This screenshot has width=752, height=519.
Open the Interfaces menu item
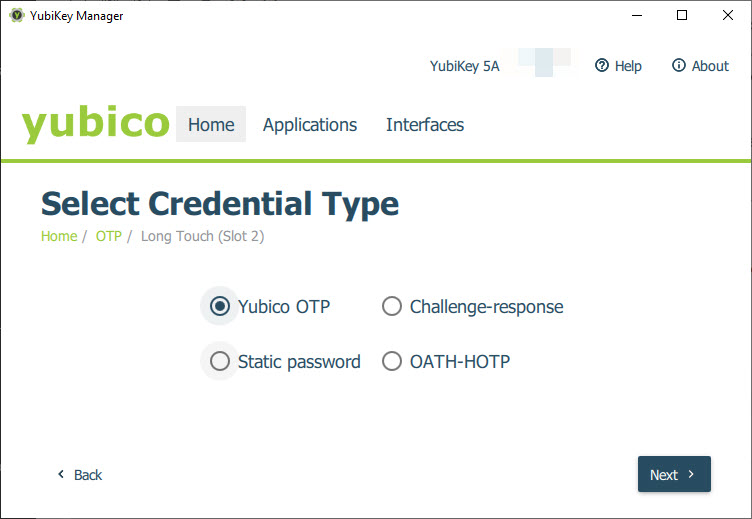coord(425,124)
